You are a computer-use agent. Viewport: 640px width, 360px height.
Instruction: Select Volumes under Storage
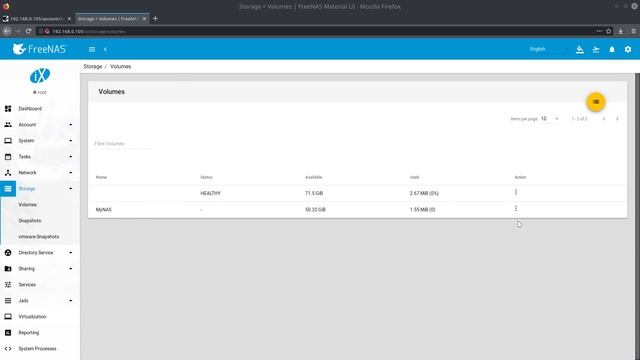pos(27,204)
